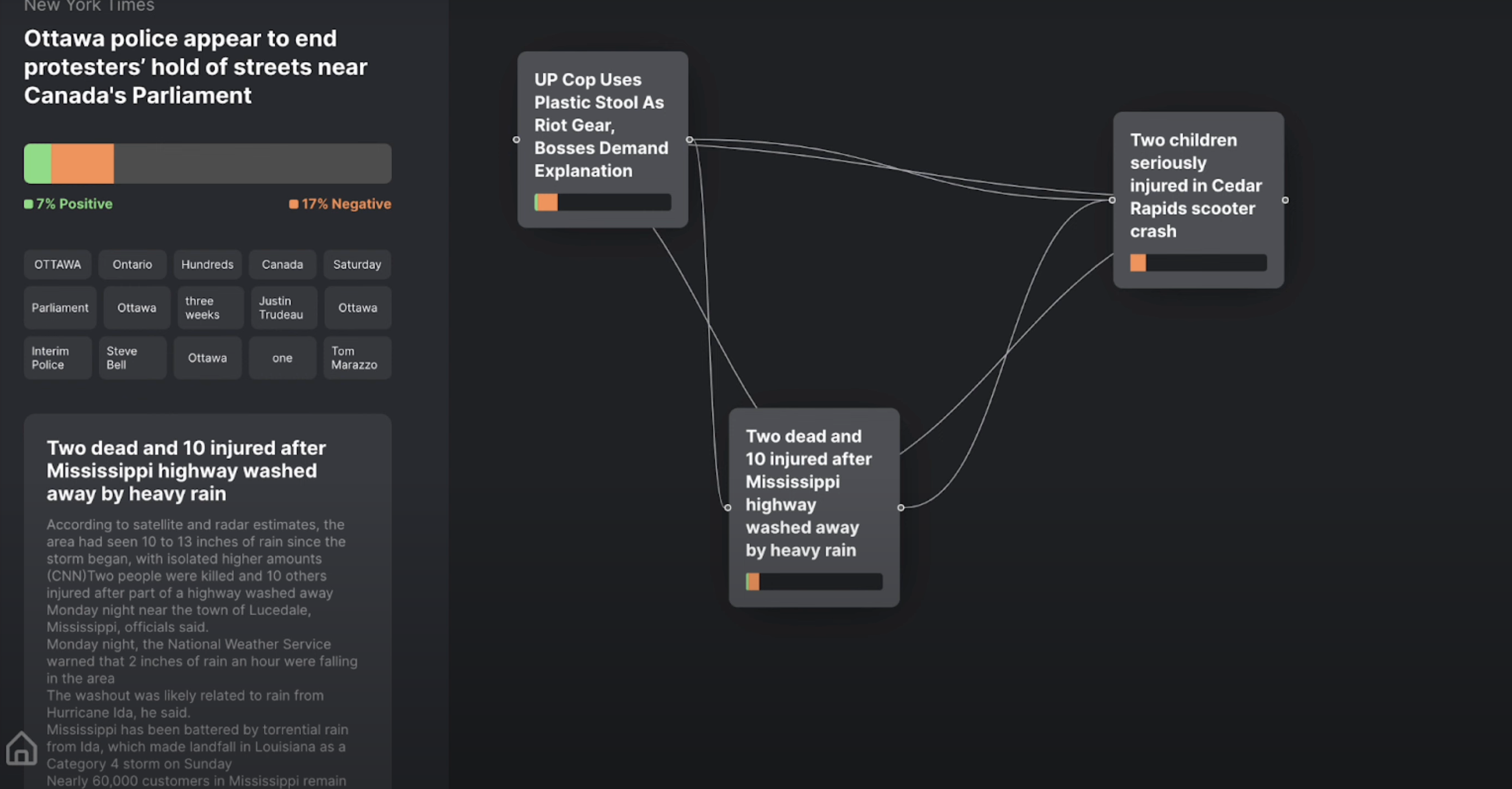
Task: Click the home icon in the bottom-left corner
Action: click(22, 748)
